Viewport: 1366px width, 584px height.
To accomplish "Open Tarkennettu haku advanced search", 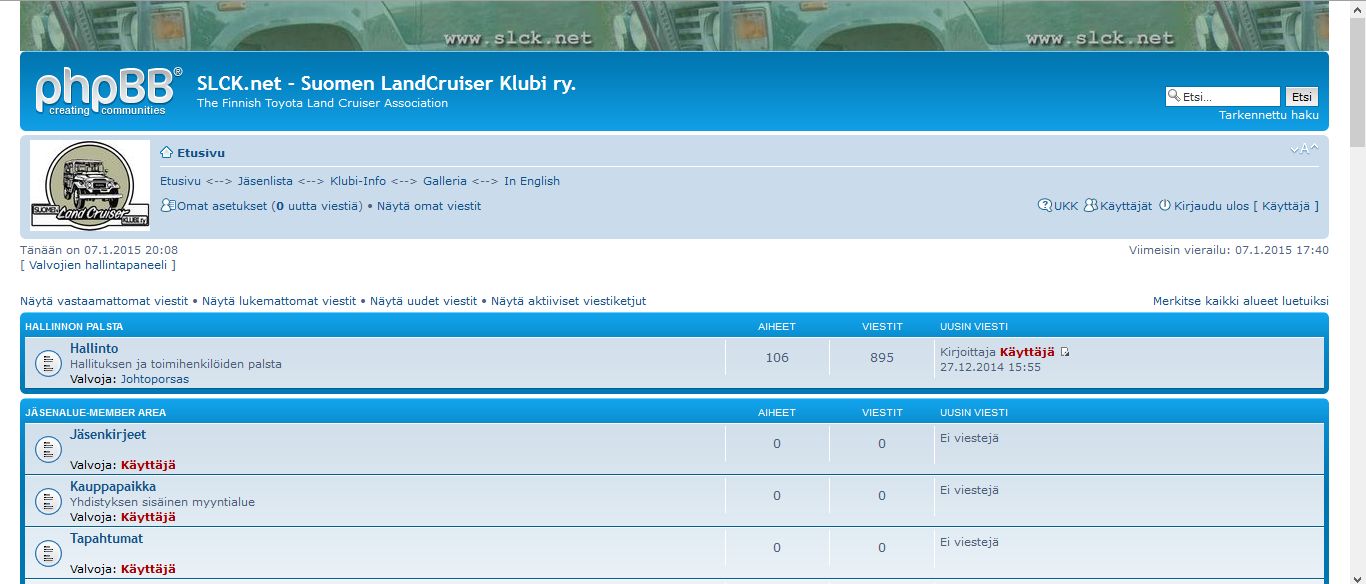I will pyautogui.click(x=1269, y=115).
